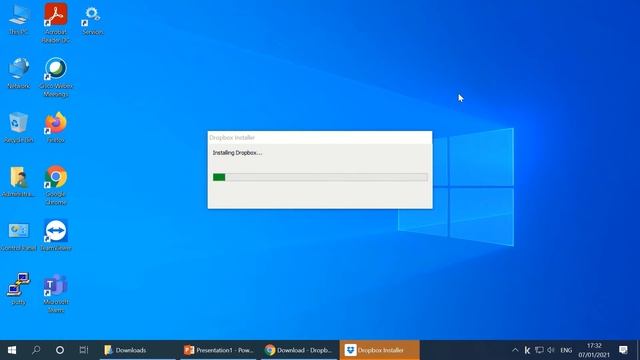
Task: Launch Google Chrome desktop shortcut
Action: click(x=56, y=186)
